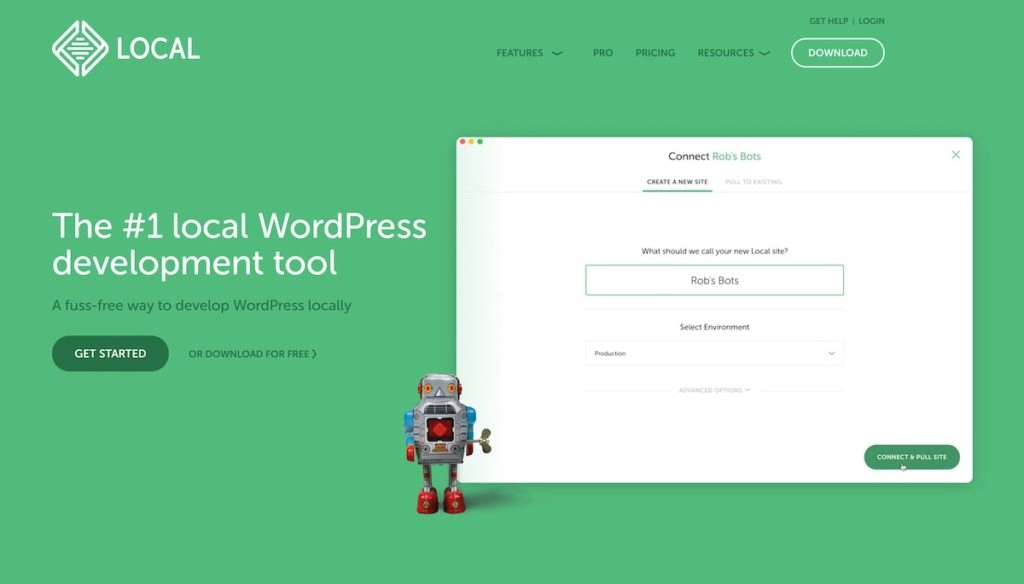1024x584 pixels.
Task: Click the yellow window minimize dot
Action: pyautogui.click(x=472, y=142)
